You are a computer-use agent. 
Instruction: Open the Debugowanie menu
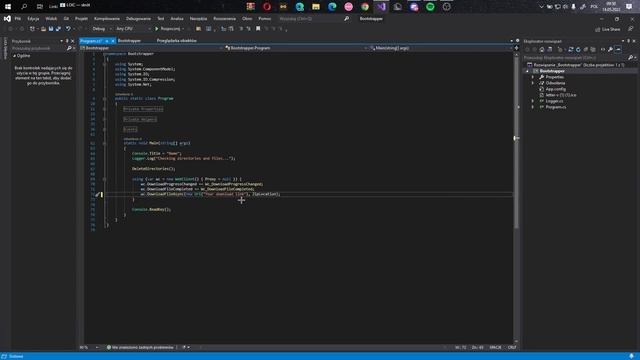(x=138, y=19)
